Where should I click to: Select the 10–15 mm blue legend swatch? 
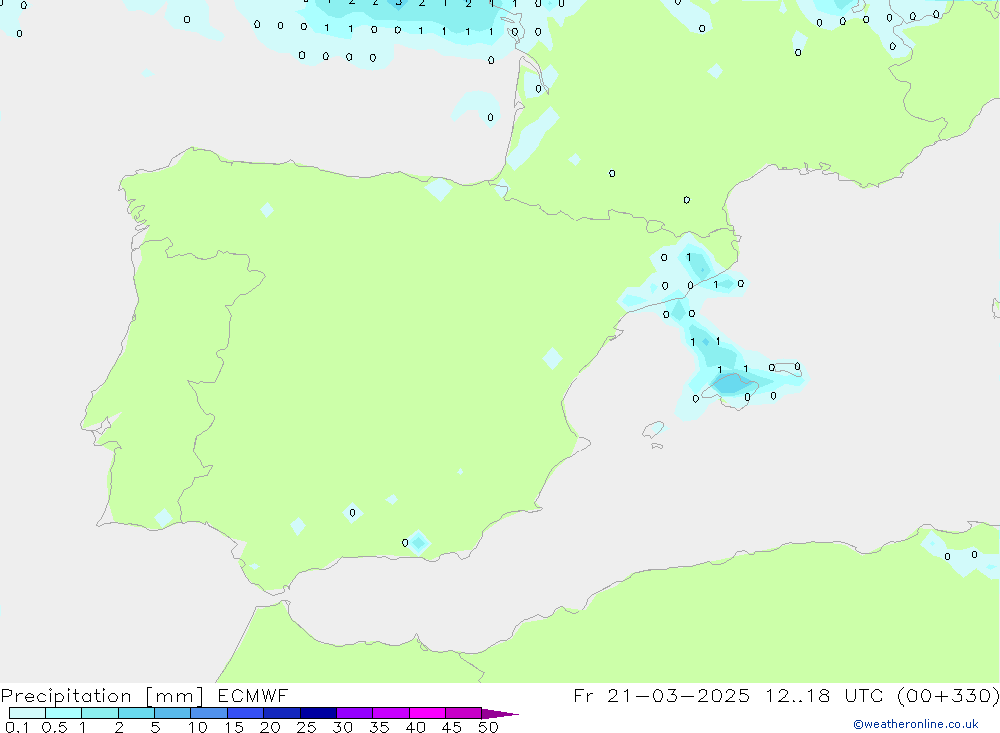pos(209,713)
